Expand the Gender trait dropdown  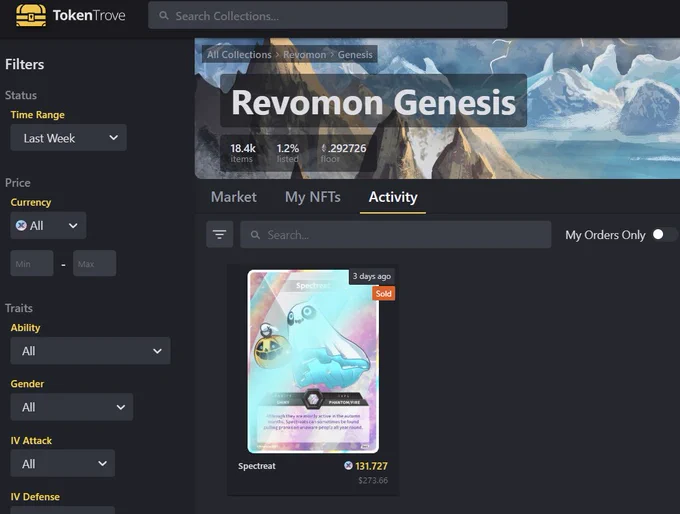[72, 407]
